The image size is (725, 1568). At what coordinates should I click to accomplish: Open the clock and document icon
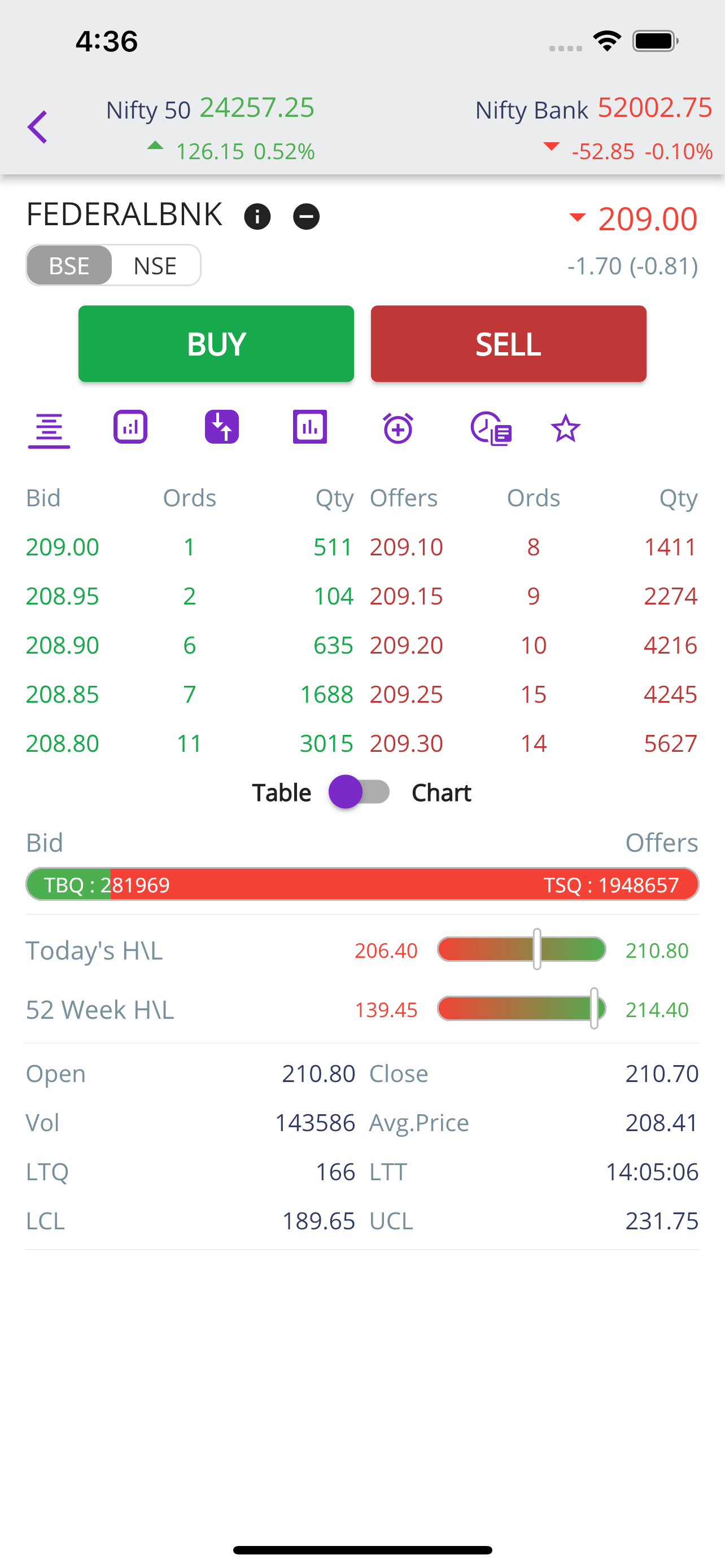tap(491, 428)
